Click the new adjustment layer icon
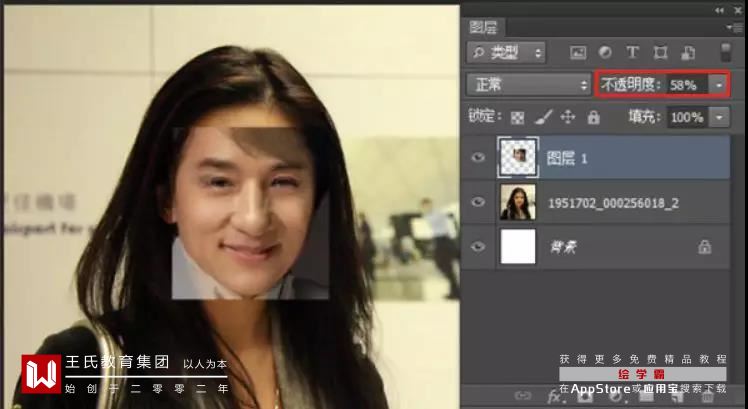 (x=615, y=396)
